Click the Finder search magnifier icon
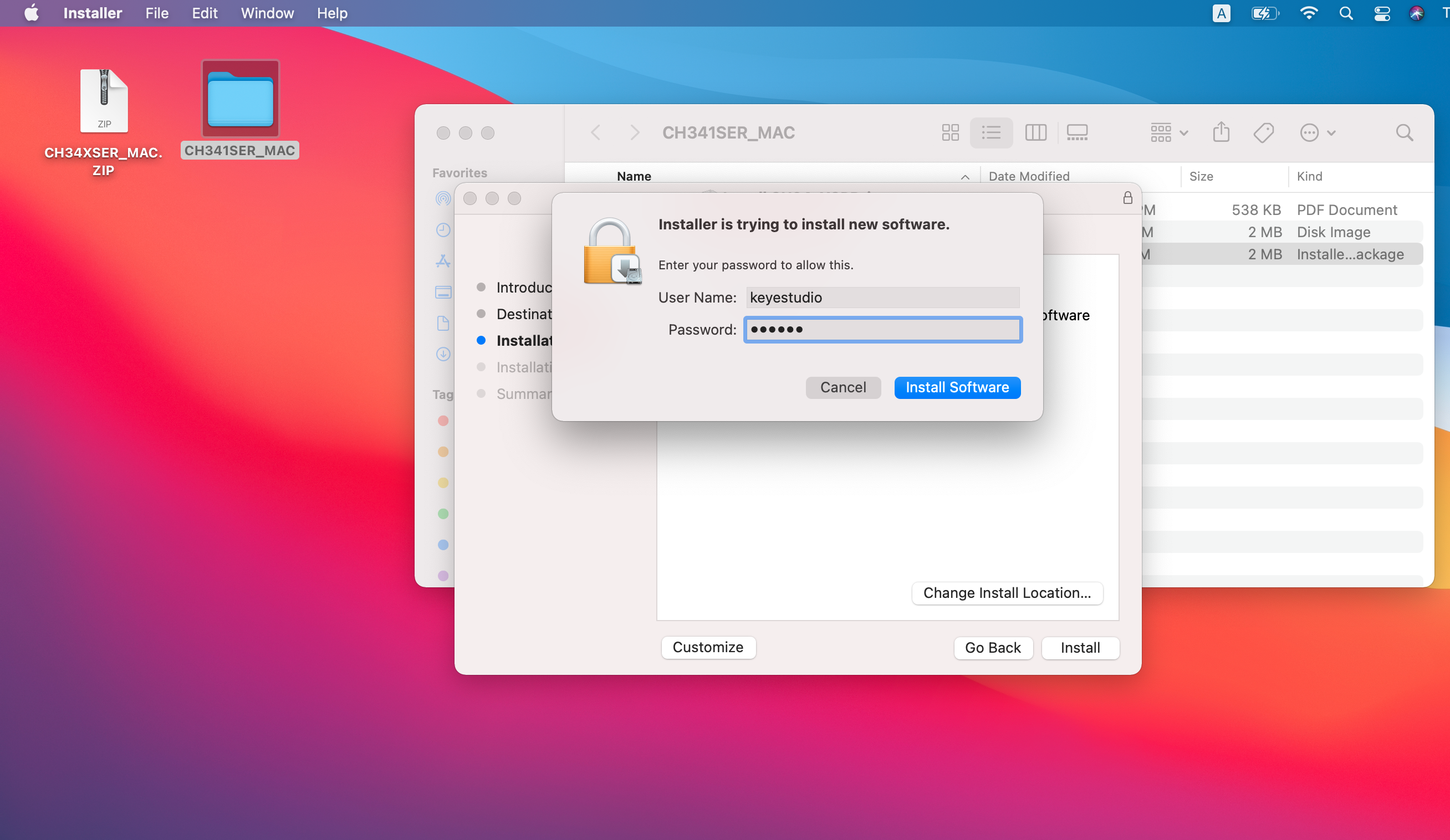The height and width of the screenshot is (840, 1450). (1404, 133)
